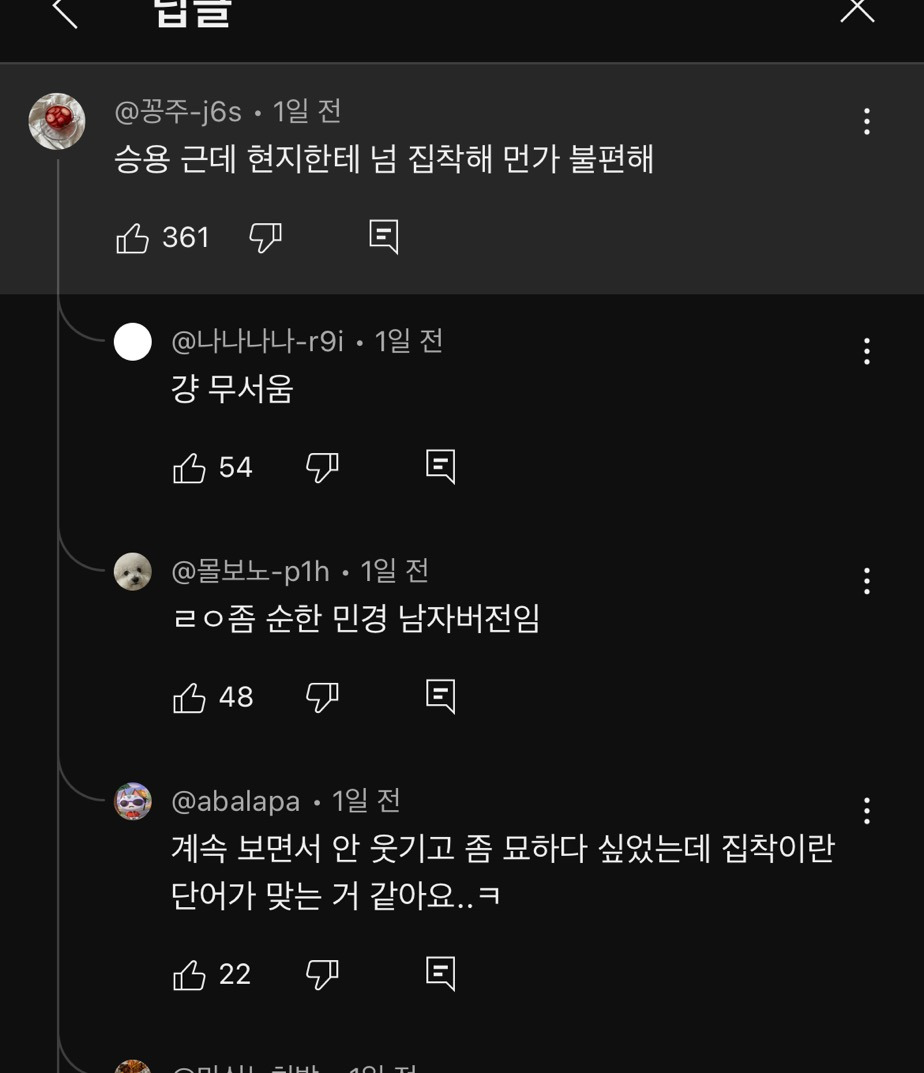The height and width of the screenshot is (1073, 924).
Task: Open more options for @몰보노-p1h reply
Action: pos(866,580)
